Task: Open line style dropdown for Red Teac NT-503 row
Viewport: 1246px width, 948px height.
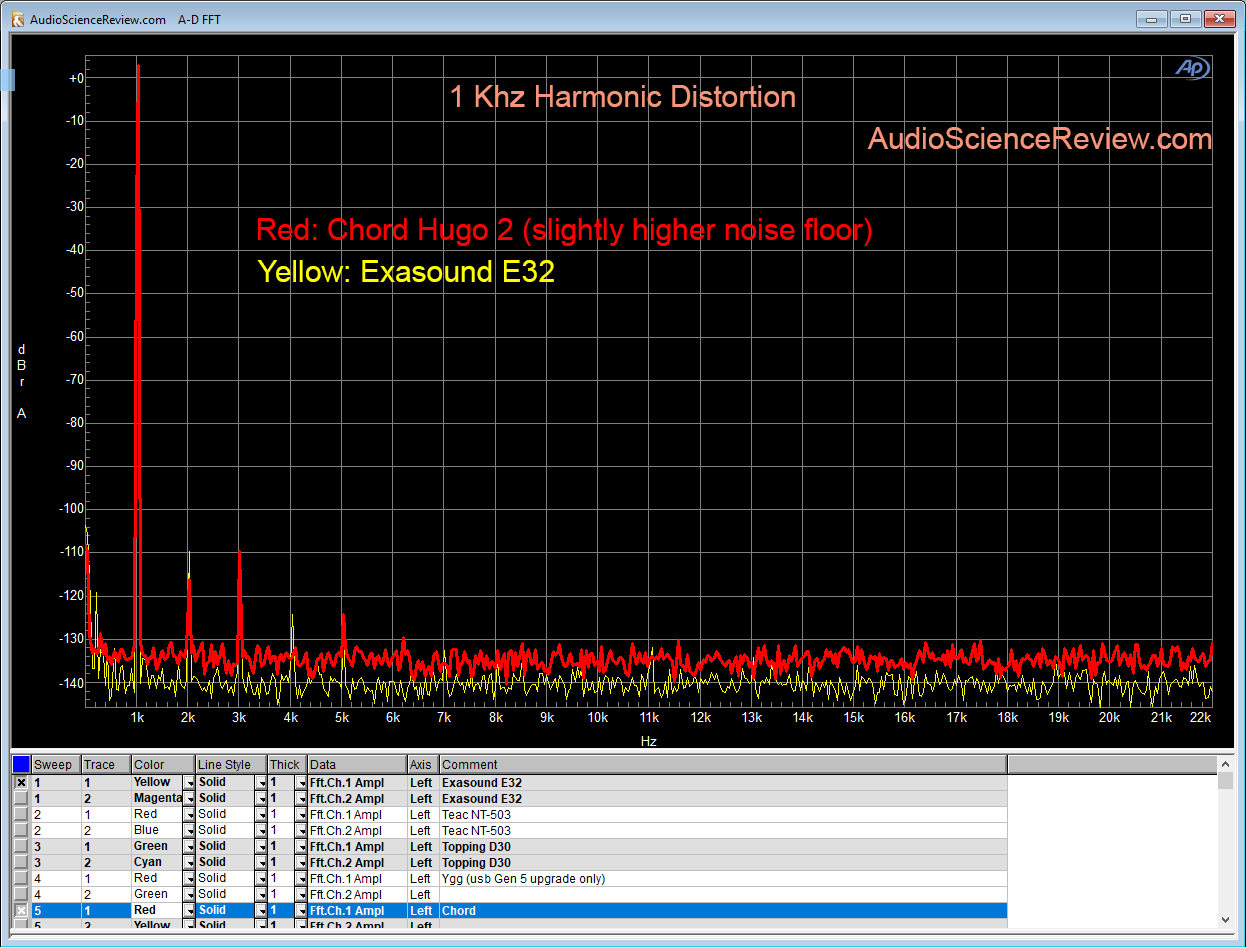Action: [261, 814]
